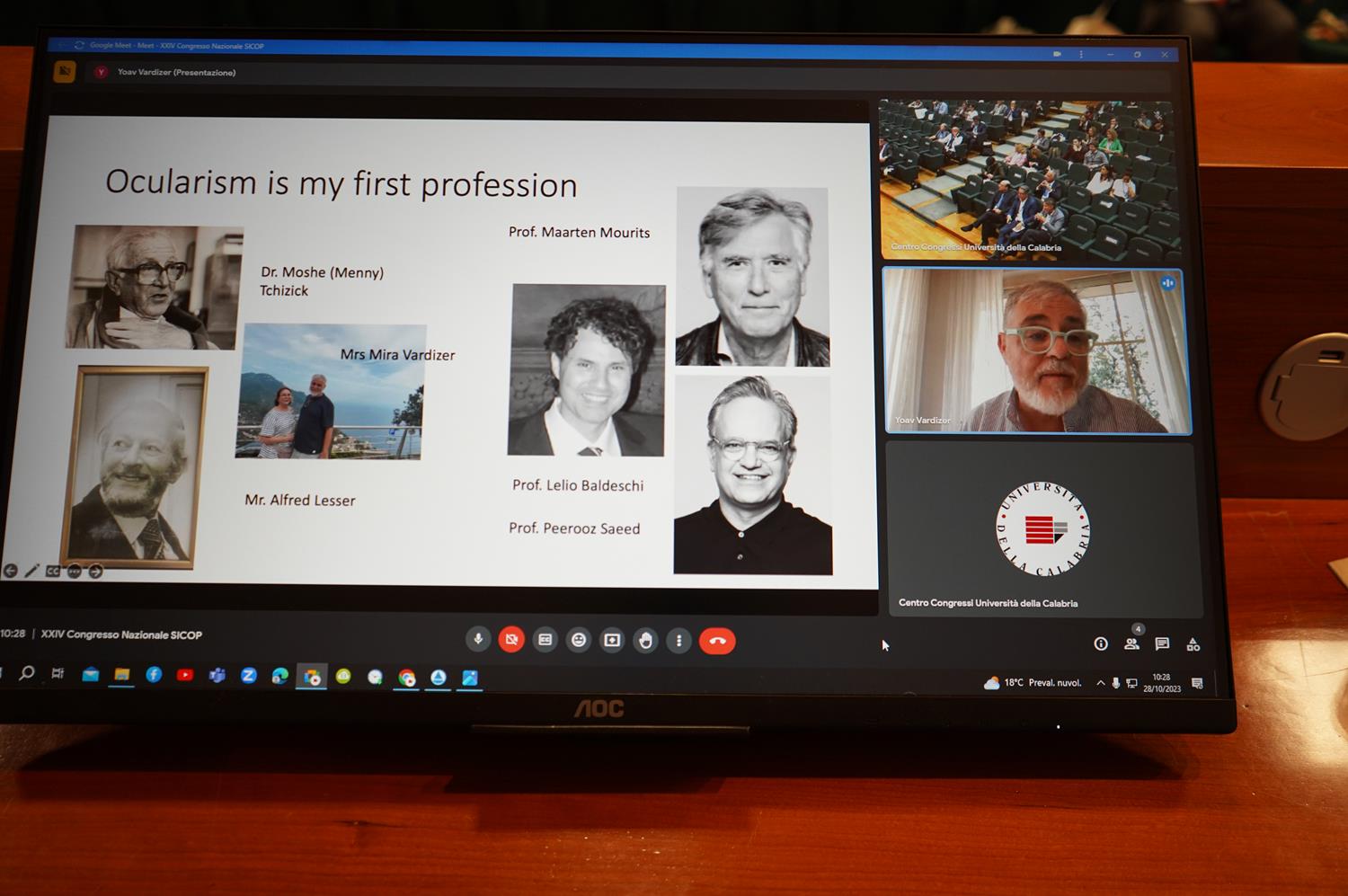The image size is (1348, 896).
Task: Open the activities shapes icon
Action: pyautogui.click(x=1193, y=644)
